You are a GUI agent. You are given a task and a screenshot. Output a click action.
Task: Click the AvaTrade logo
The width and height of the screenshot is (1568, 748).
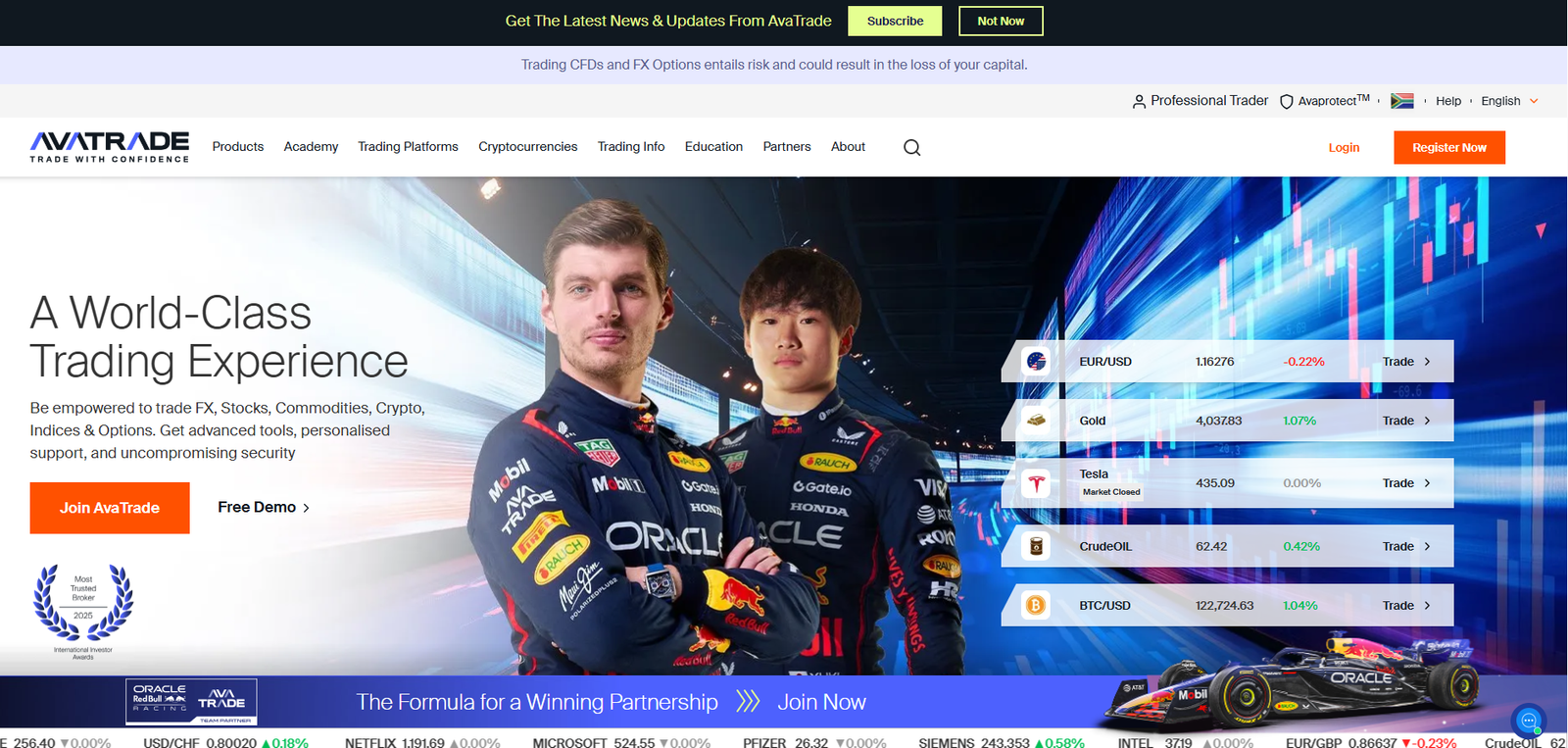coord(110,147)
